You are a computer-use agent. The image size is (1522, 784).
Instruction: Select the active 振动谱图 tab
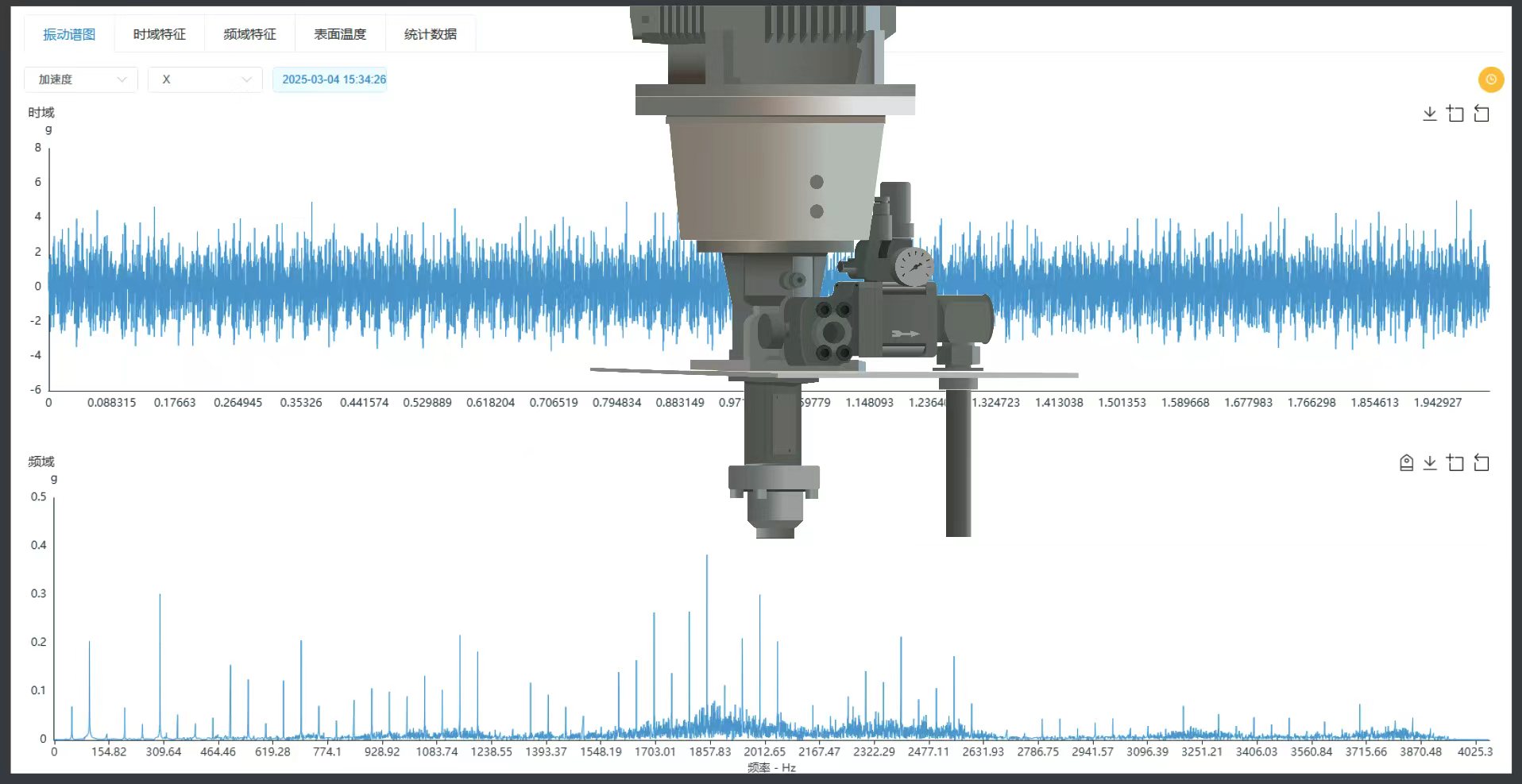click(x=69, y=34)
